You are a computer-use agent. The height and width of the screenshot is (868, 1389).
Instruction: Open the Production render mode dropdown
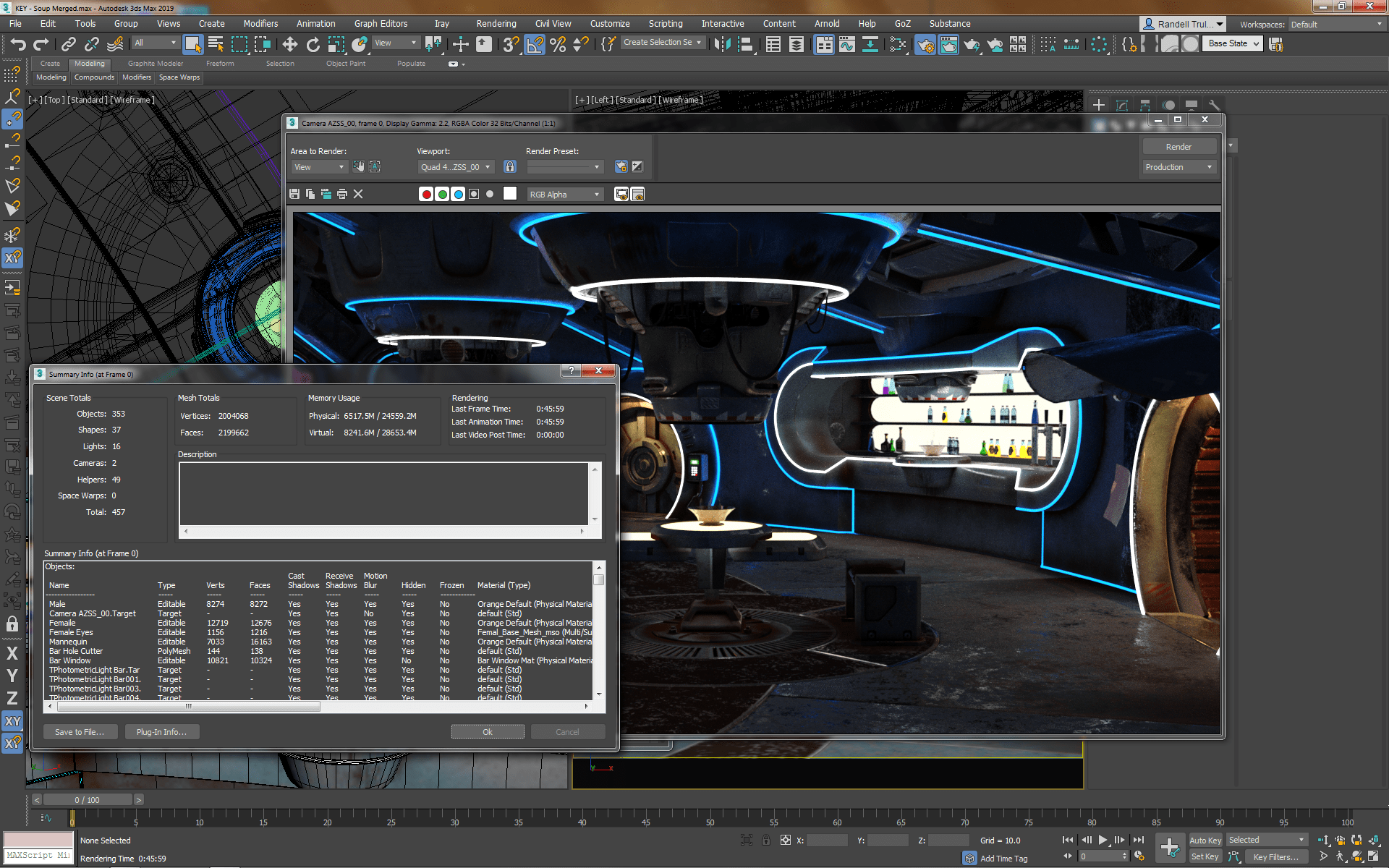[1178, 167]
